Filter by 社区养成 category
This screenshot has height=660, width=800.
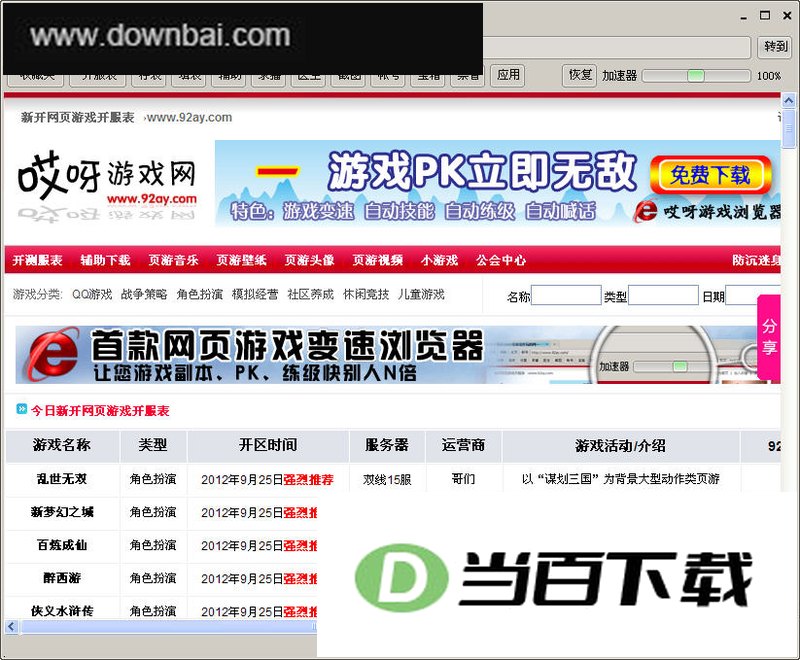pyautogui.click(x=310, y=294)
